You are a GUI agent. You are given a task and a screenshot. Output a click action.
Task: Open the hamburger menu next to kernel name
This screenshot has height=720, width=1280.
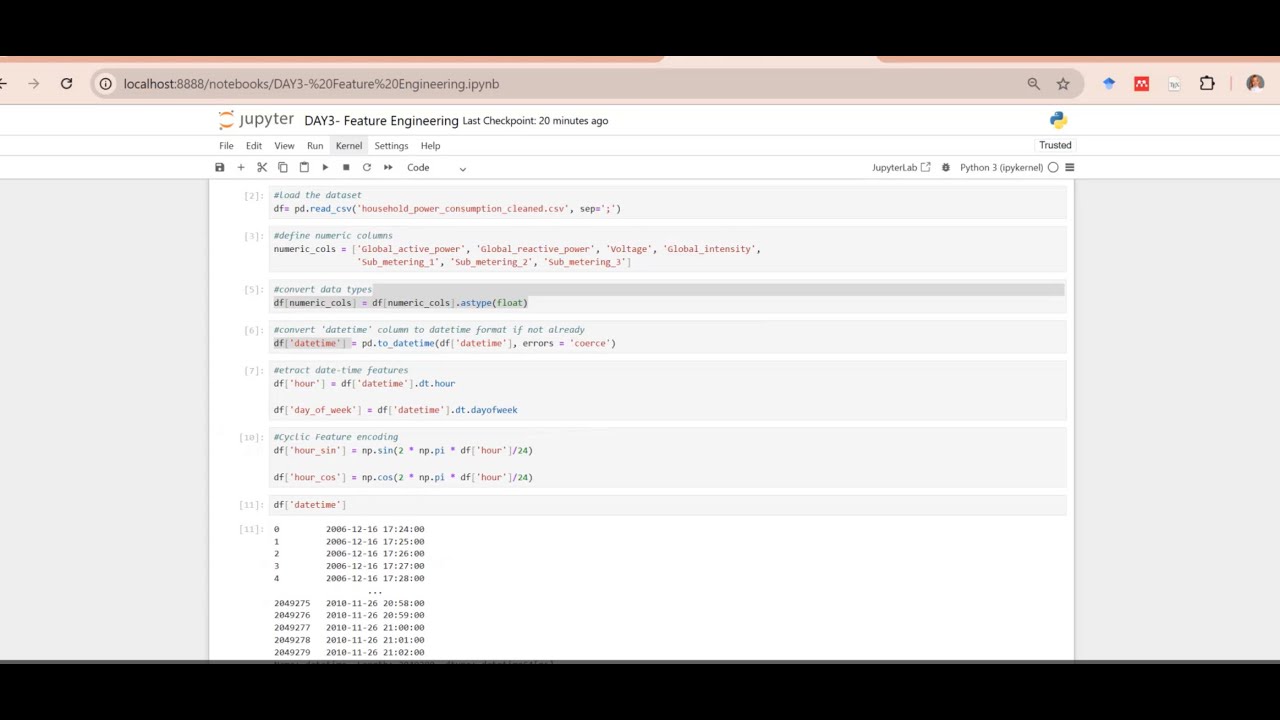tap(1069, 168)
